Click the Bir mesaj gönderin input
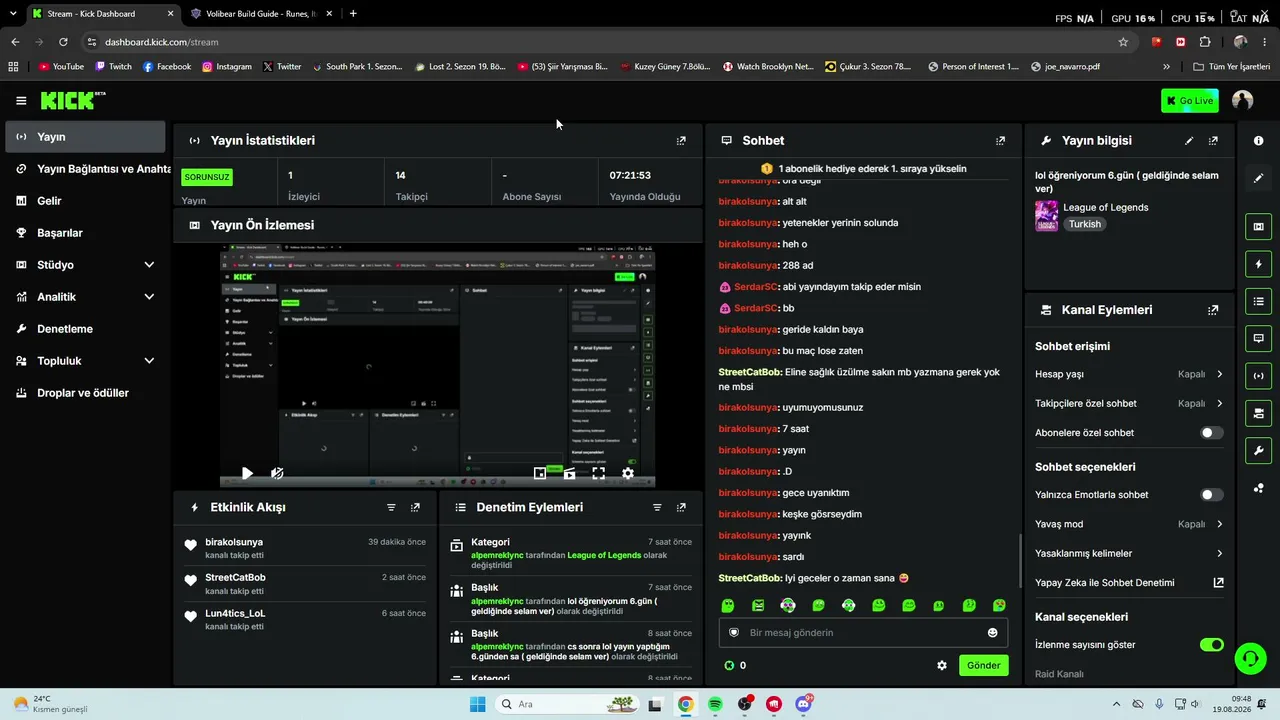The width and height of the screenshot is (1280, 720). click(864, 633)
